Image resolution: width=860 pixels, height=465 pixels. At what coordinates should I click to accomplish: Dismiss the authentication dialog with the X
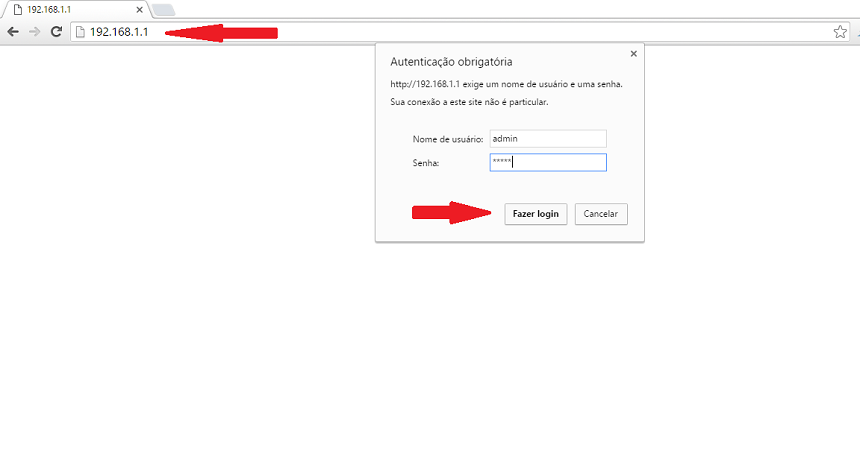click(x=633, y=55)
